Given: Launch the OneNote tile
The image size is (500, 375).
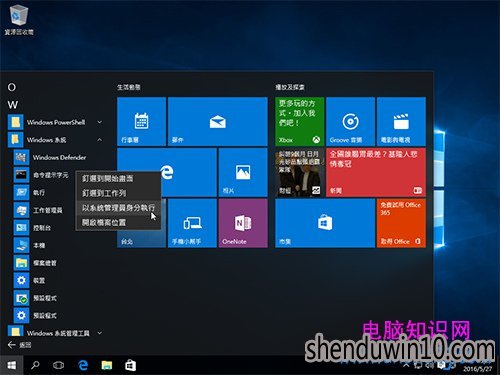Looking at the screenshot, I should 243,223.
